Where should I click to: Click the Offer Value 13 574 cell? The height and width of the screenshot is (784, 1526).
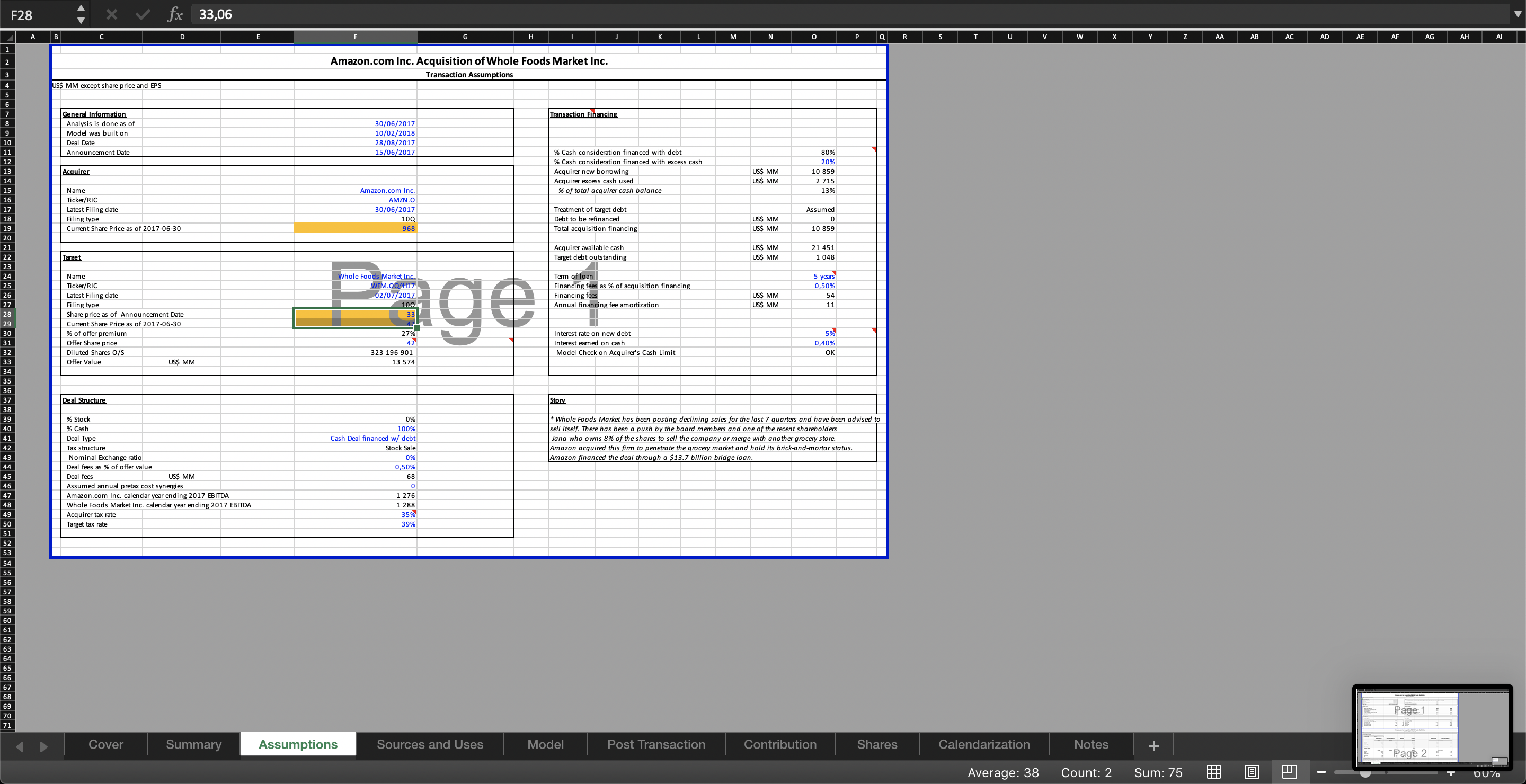point(356,362)
